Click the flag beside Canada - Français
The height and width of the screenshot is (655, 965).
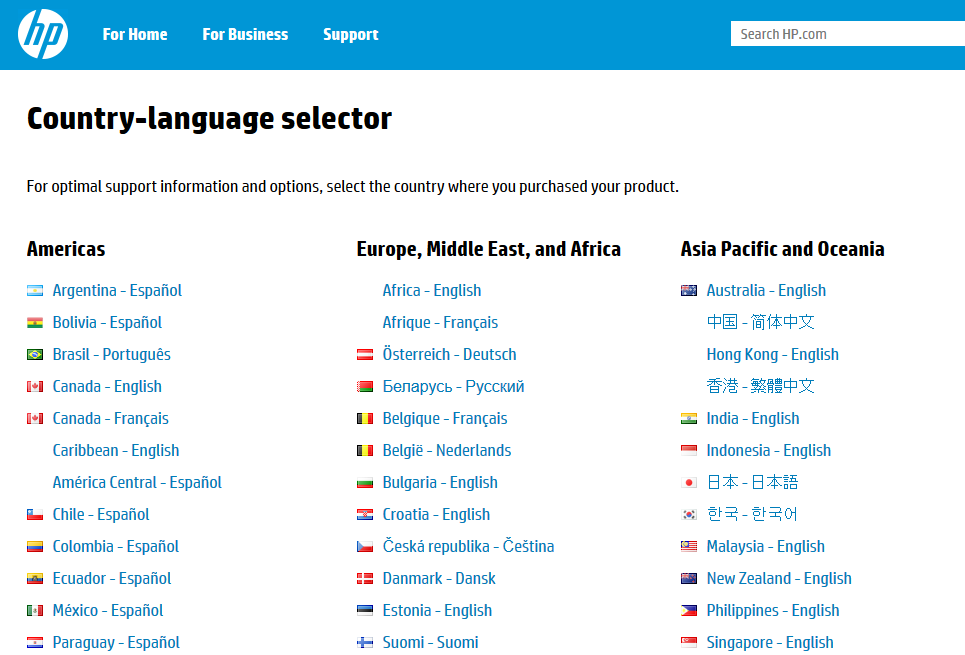click(x=35, y=419)
